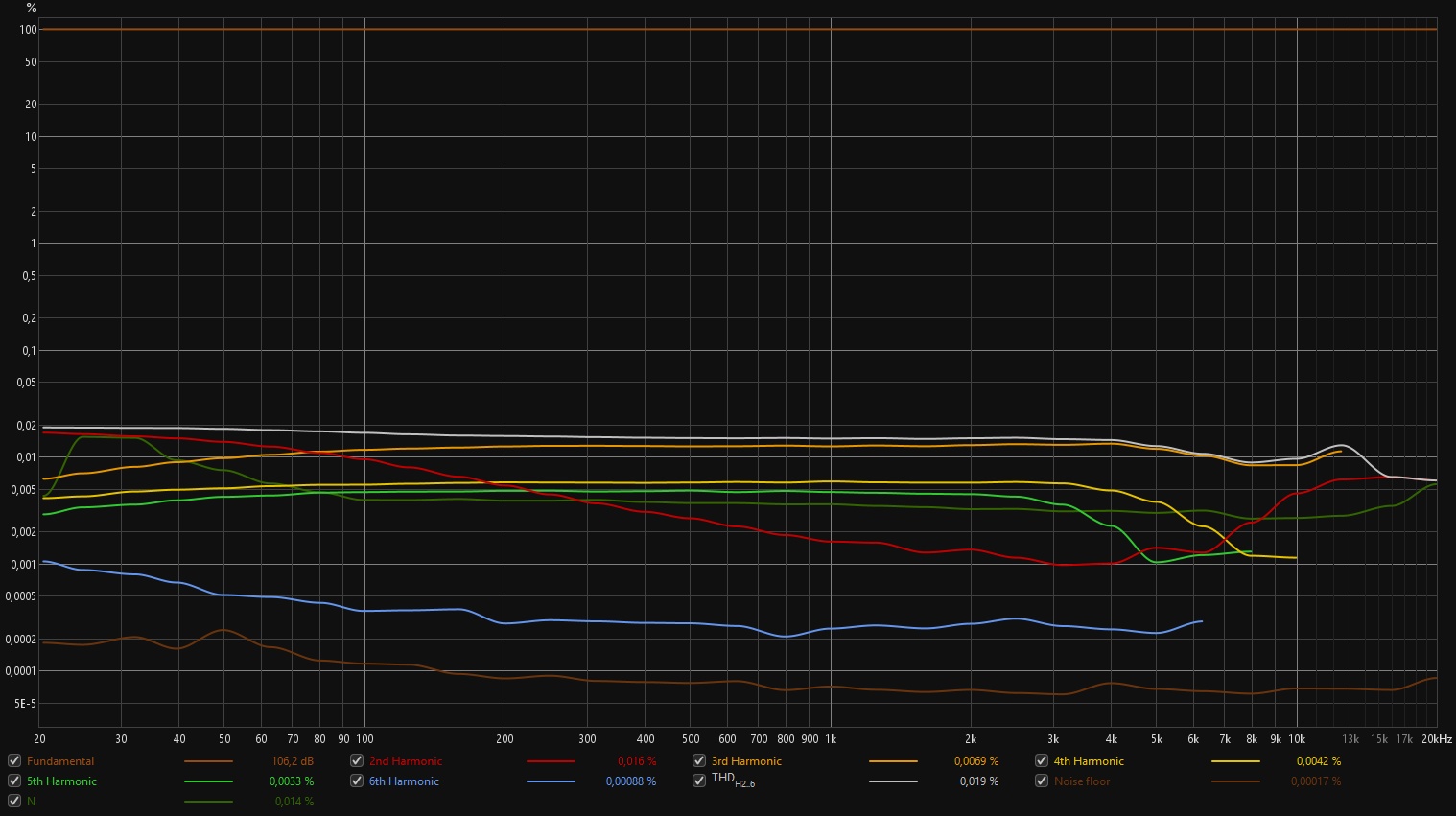Toggle the Noise floor checkbox

point(1042,781)
